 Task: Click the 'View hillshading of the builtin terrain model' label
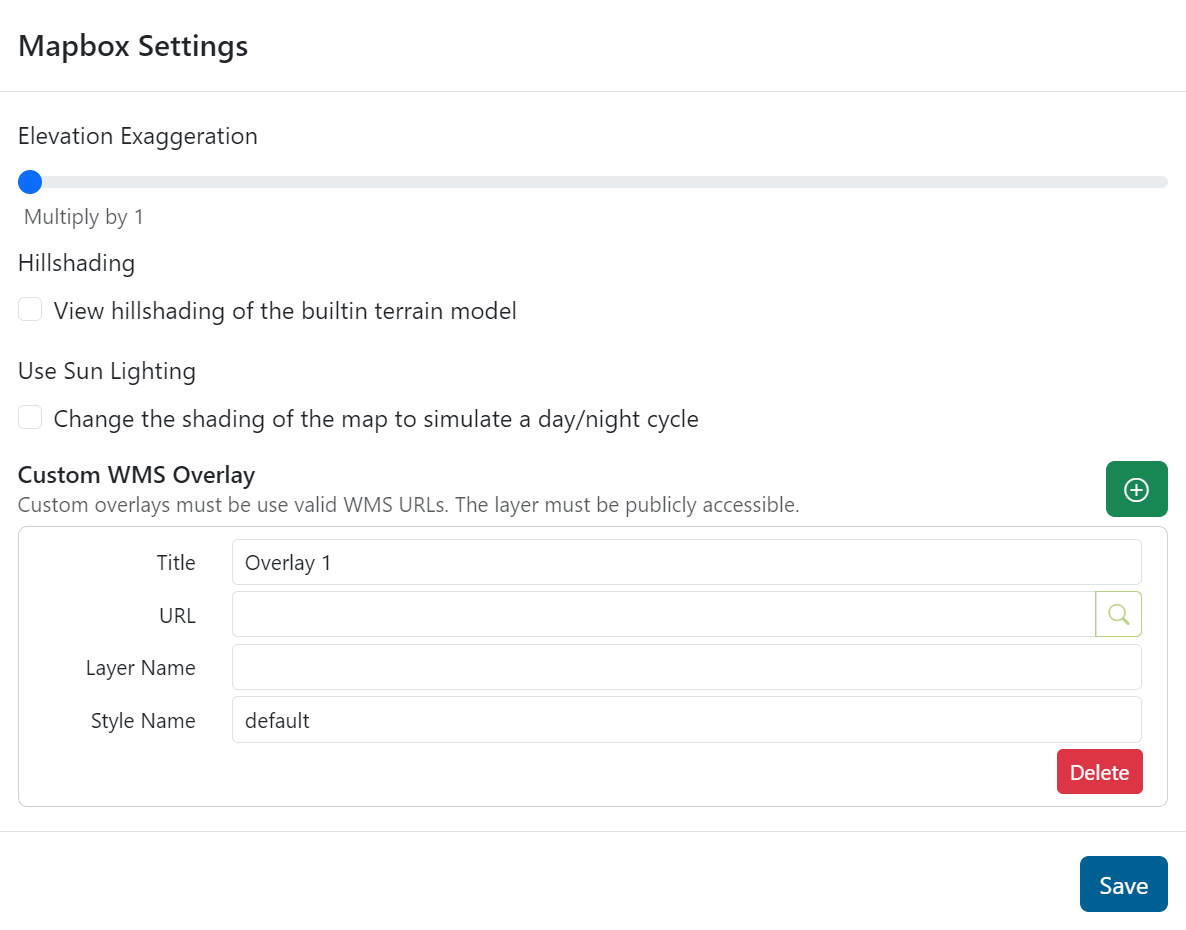pos(285,311)
